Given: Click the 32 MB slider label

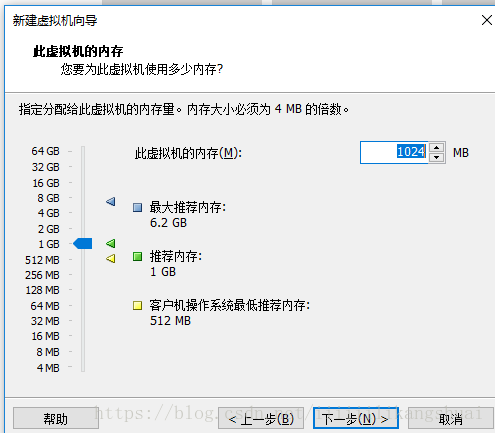Looking at the screenshot, I should pyautogui.click(x=45, y=321).
